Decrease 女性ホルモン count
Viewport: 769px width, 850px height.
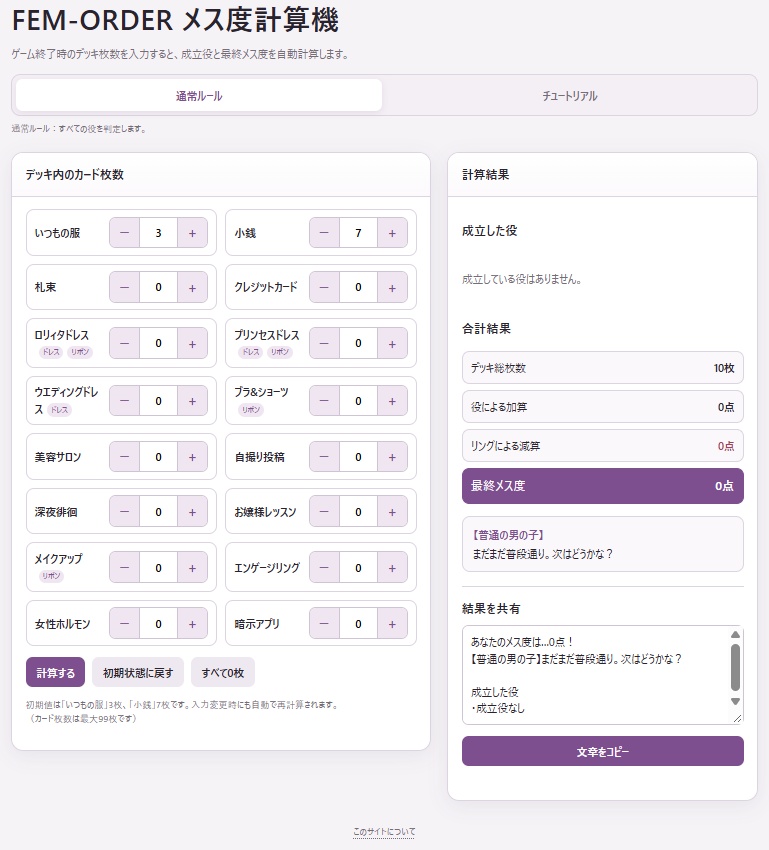(x=125, y=624)
